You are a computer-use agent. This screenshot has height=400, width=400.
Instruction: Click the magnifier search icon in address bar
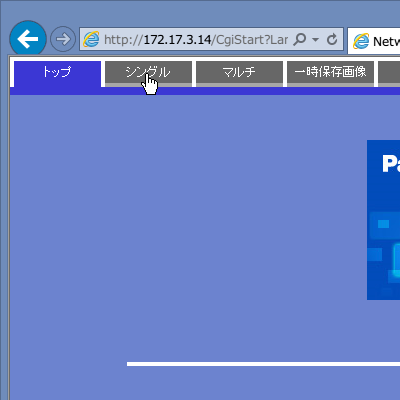click(300, 39)
